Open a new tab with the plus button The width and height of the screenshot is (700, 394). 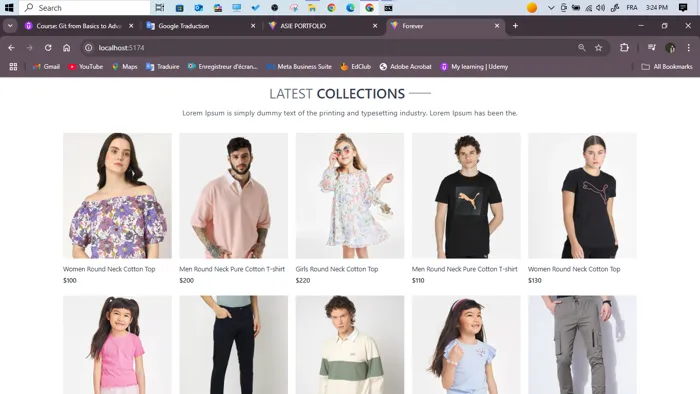point(515,26)
